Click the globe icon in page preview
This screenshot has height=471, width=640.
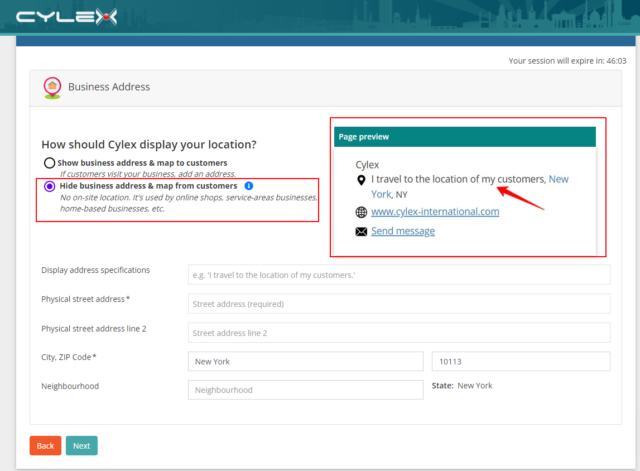[361, 212]
